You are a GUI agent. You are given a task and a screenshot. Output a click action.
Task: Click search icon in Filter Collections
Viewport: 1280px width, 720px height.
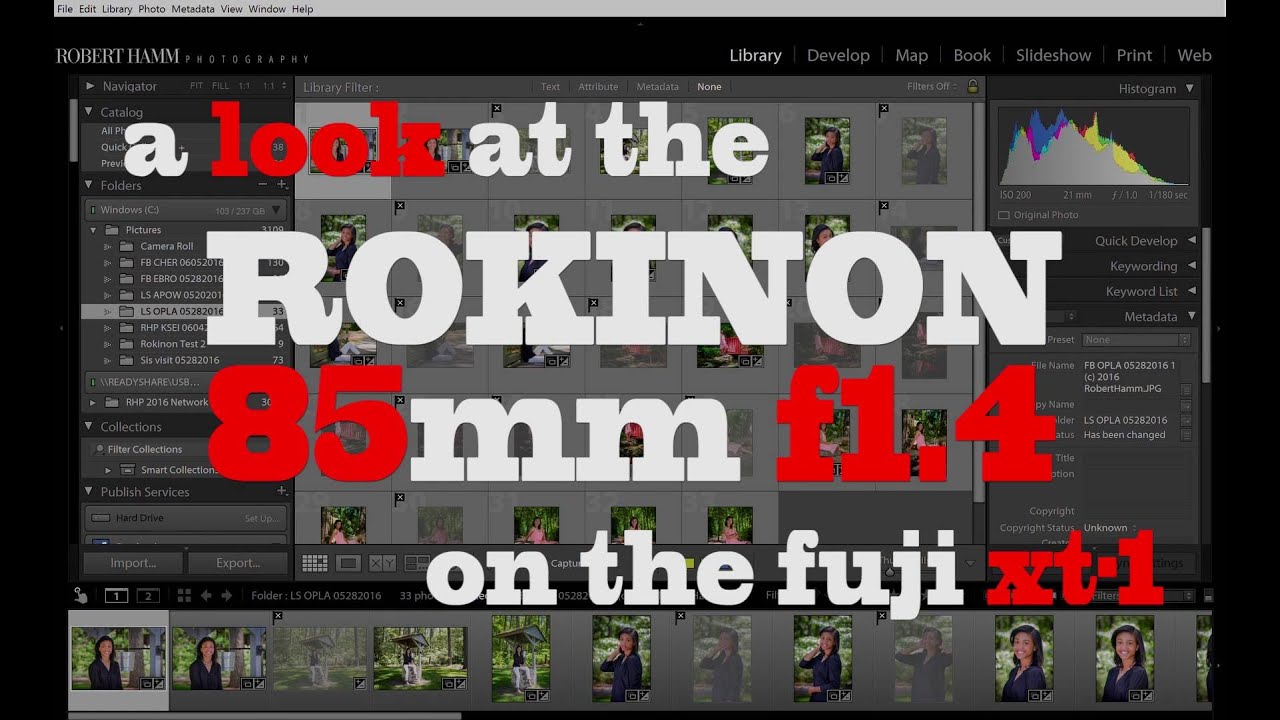(100, 450)
